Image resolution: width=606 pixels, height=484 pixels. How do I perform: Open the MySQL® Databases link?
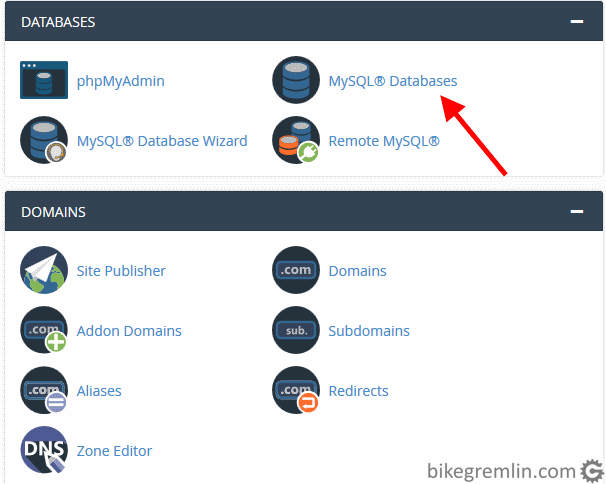[393, 81]
